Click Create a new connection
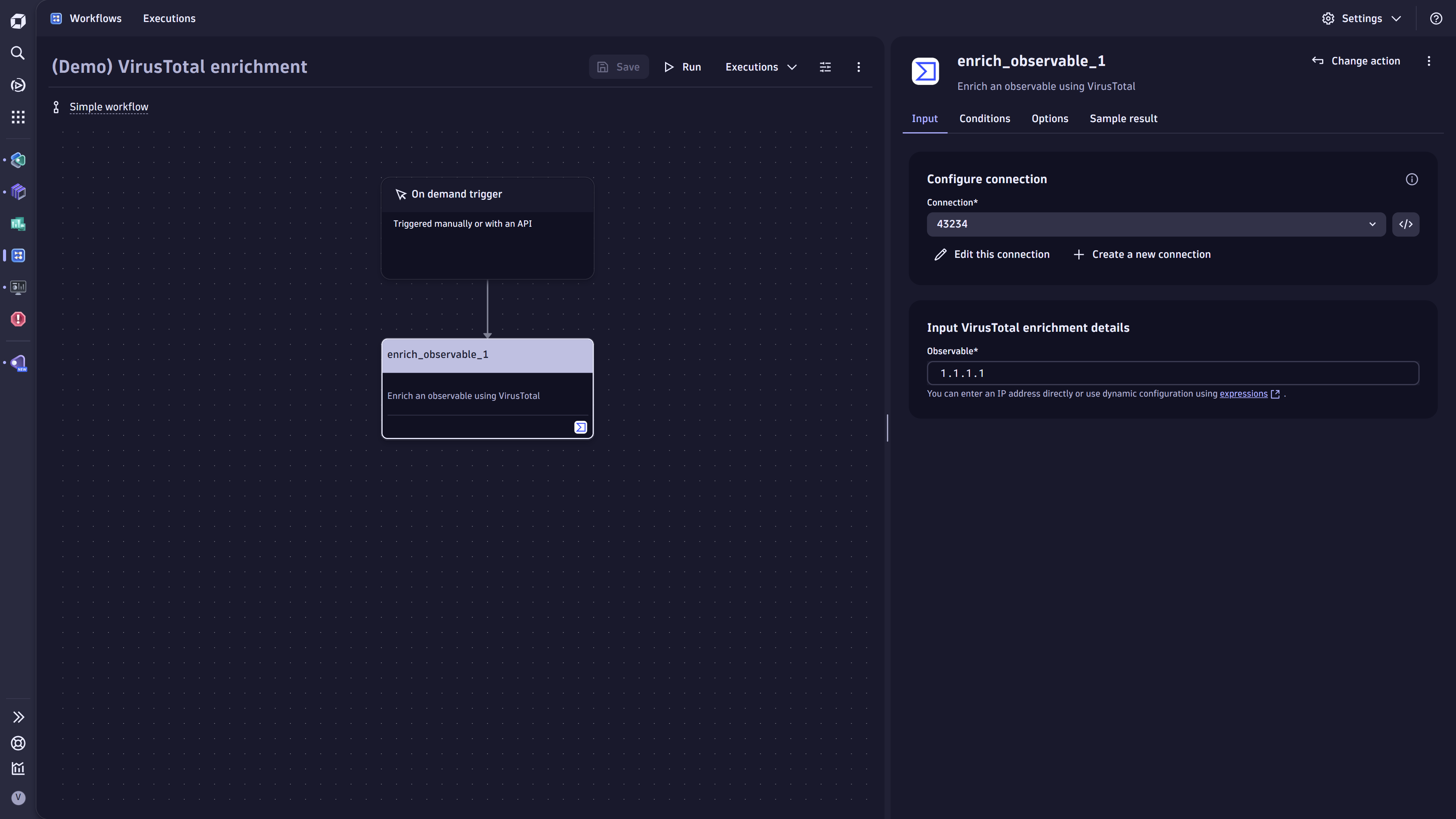This screenshot has width=1456, height=819. 1142,254
